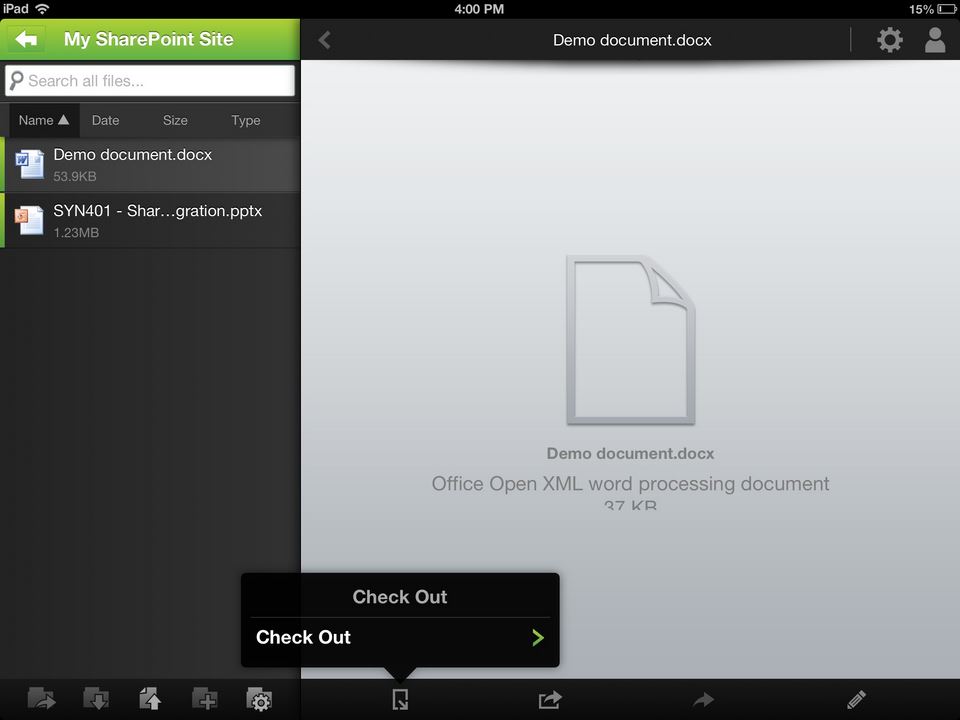Sort files by Size
The image size is (960, 720).
(x=175, y=120)
